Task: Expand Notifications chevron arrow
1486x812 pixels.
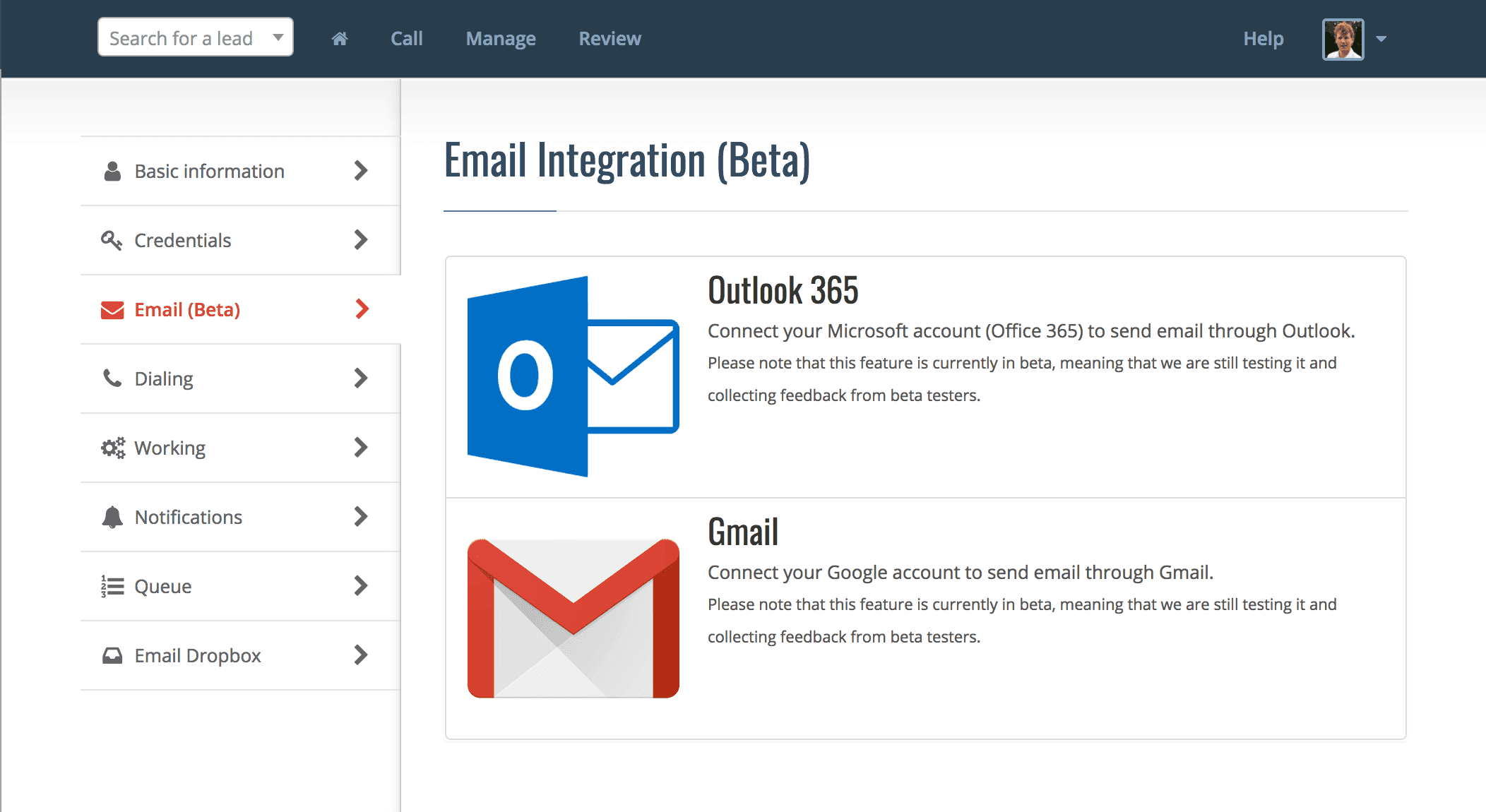Action: (x=361, y=516)
